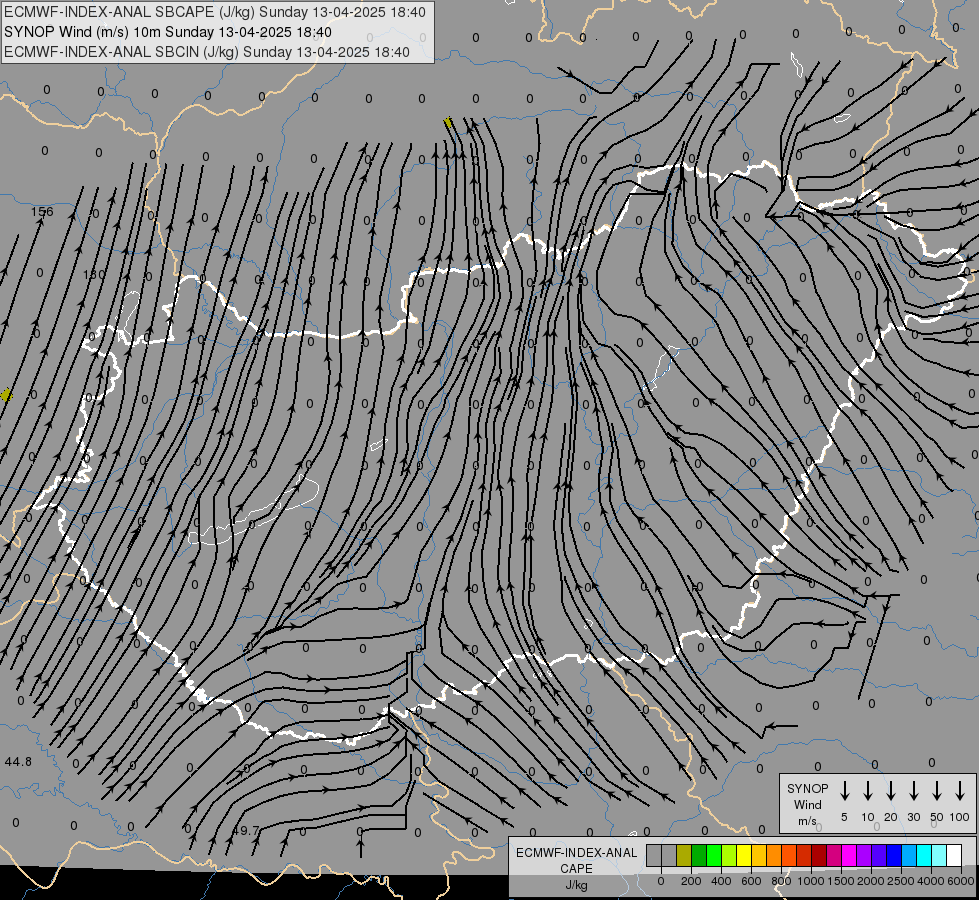Click the wind arrow above the 30 m/s label
The height and width of the screenshot is (900, 979).
point(913,791)
